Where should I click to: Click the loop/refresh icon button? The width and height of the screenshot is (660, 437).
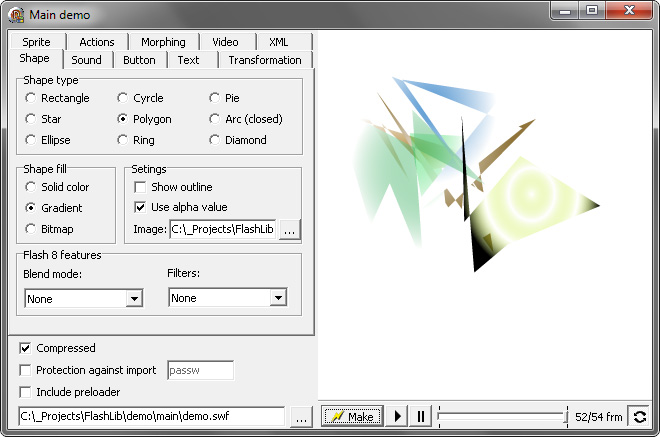coord(639,416)
